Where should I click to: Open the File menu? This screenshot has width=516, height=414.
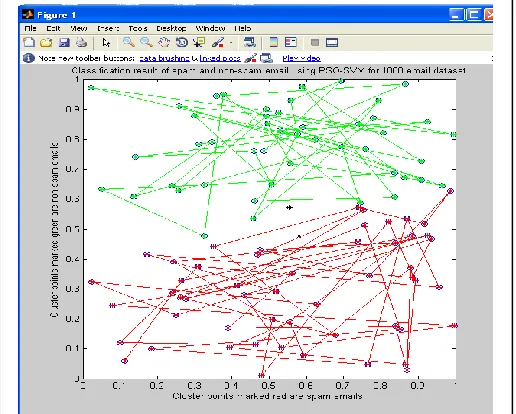click(x=30, y=28)
